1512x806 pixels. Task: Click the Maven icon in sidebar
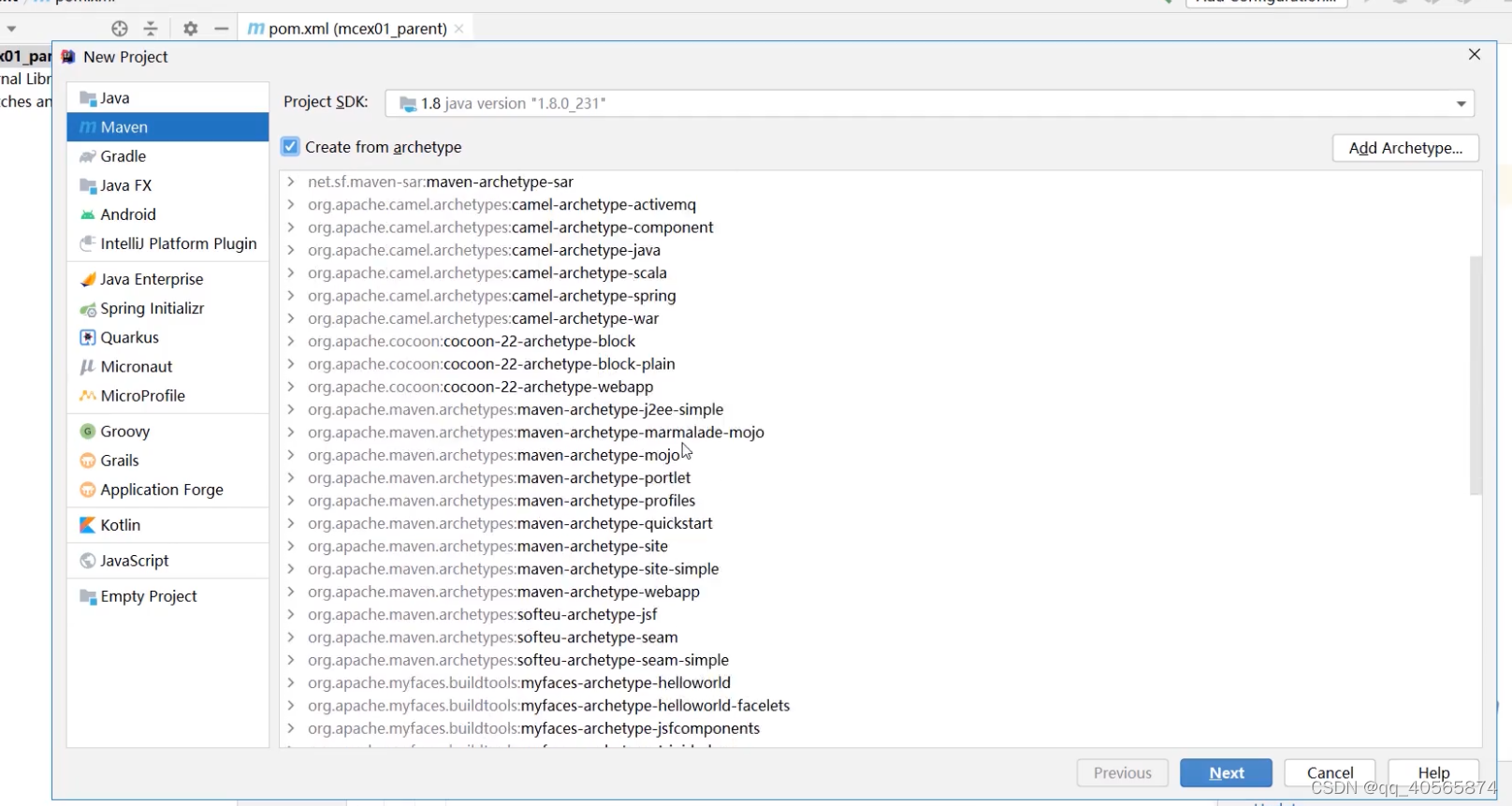[88, 127]
